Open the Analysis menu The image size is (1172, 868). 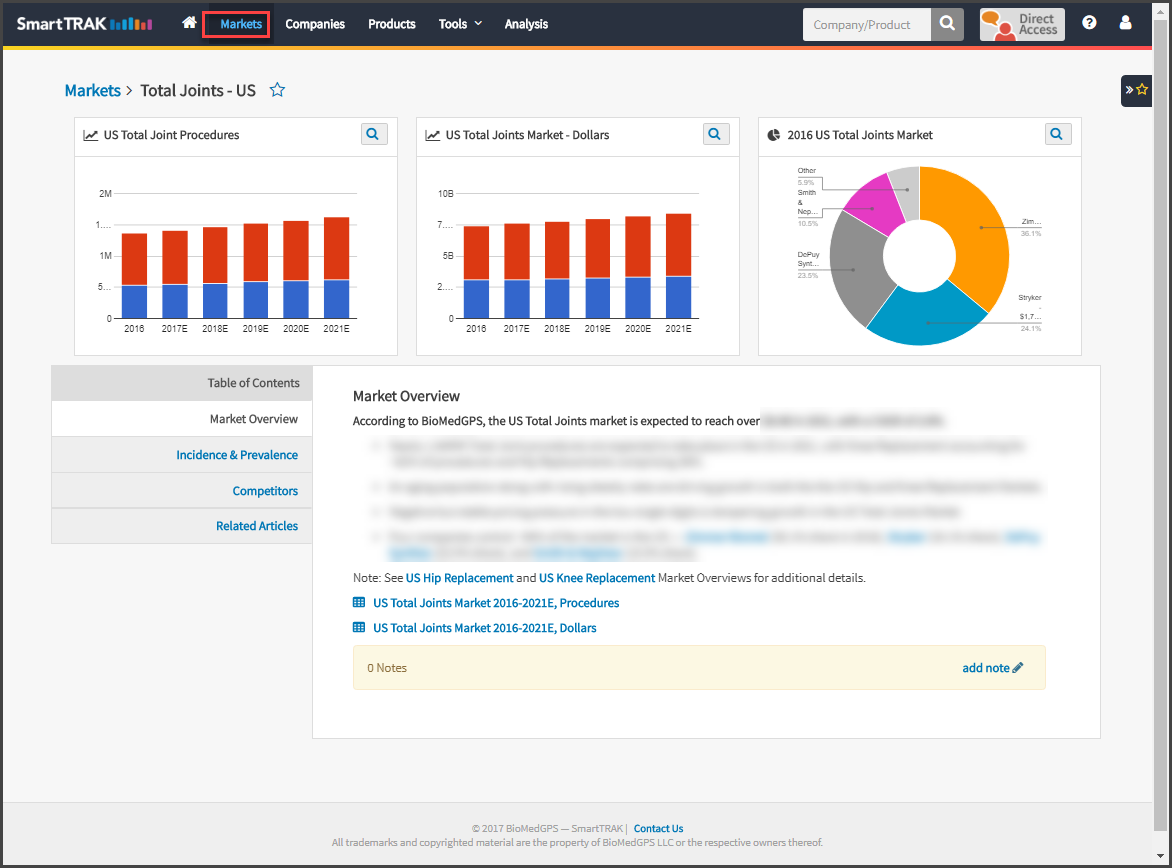click(526, 24)
